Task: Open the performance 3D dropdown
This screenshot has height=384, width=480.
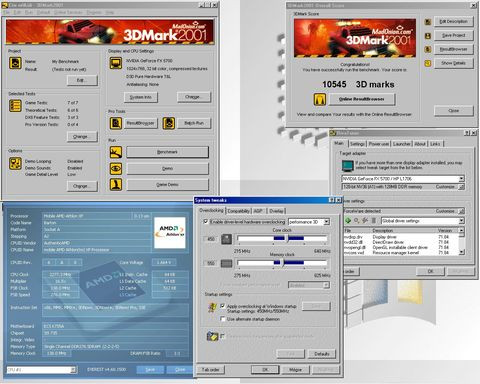Action: [327, 222]
